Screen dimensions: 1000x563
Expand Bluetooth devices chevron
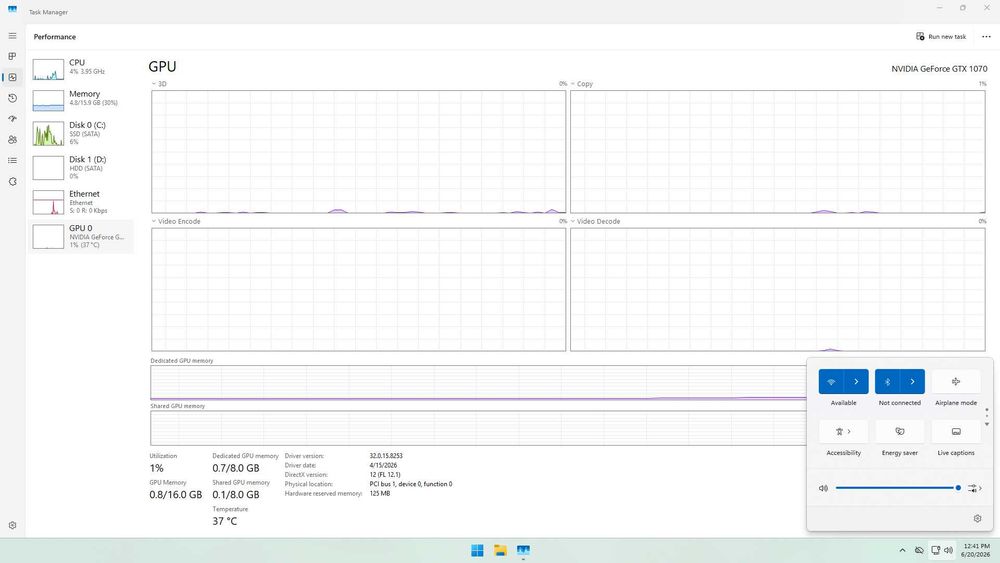[912, 381]
